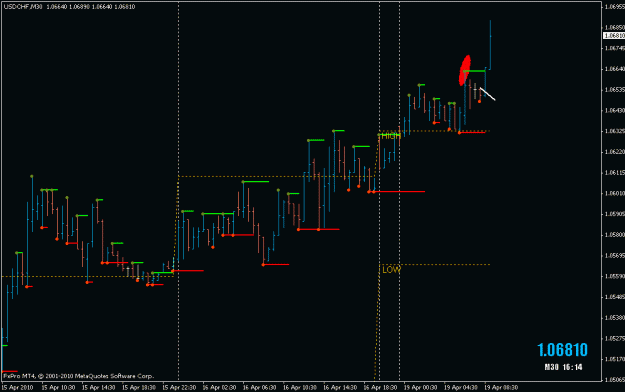Click the USDCHF,M30 chart title text
This screenshot has width=625, height=392.
click(x=23, y=7)
